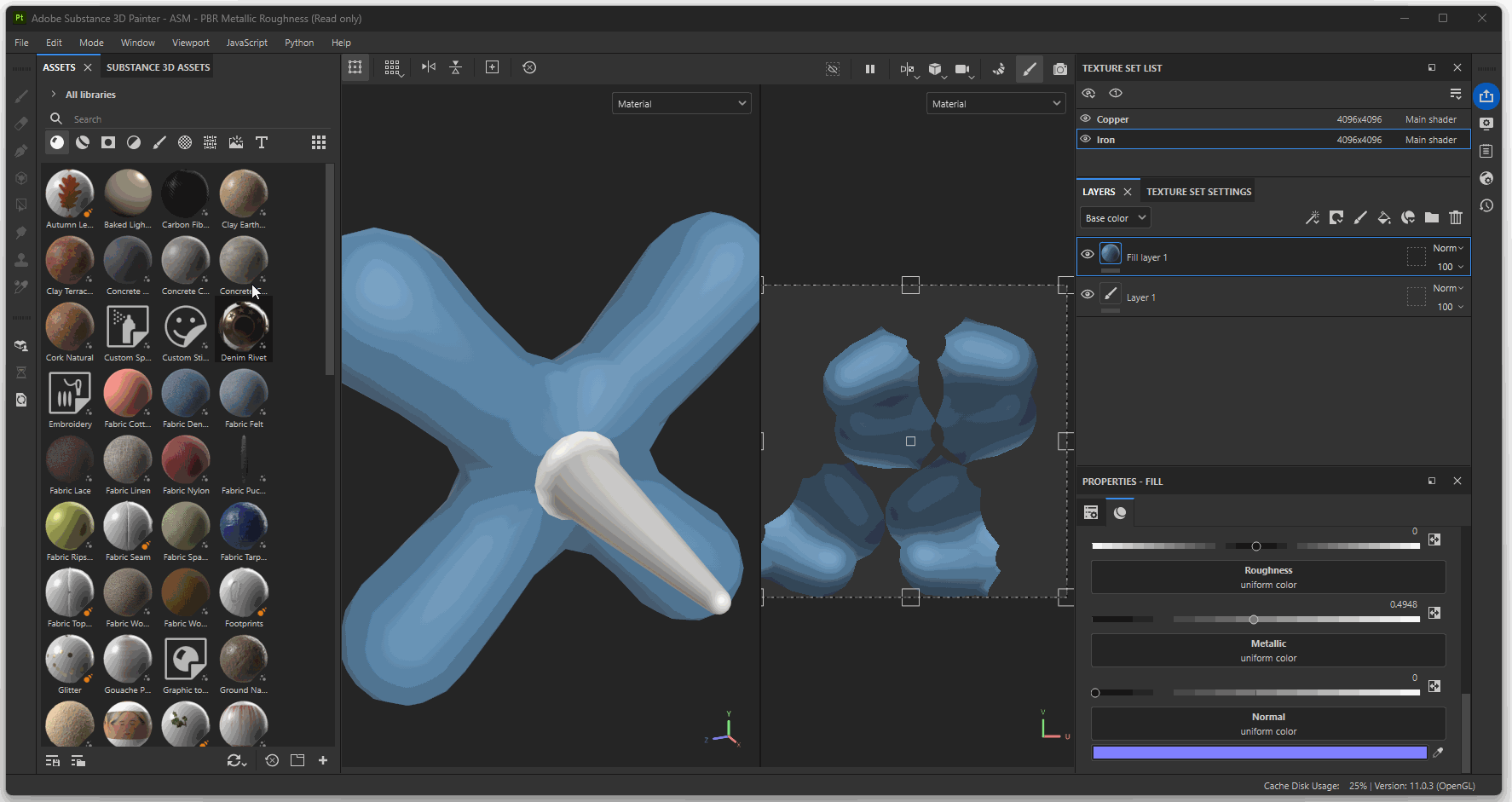Add a folder in the Layers panel
The image size is (1512, 802).
[1432, 218]
